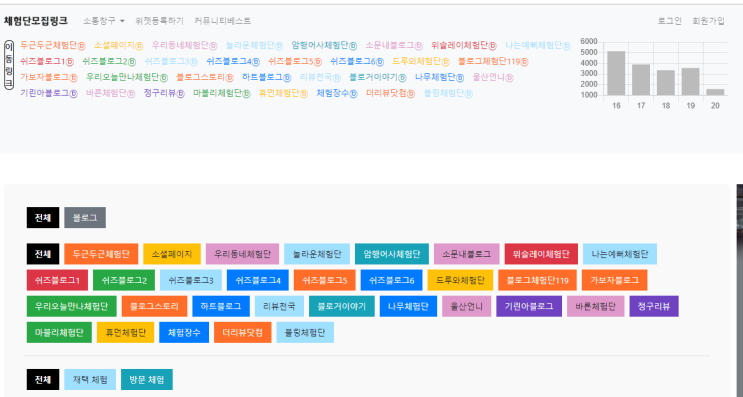The height and width of the screenshot is (397, 743).
Task: Open the 회원가입 sign-up link
Action: tap(708, 21)
